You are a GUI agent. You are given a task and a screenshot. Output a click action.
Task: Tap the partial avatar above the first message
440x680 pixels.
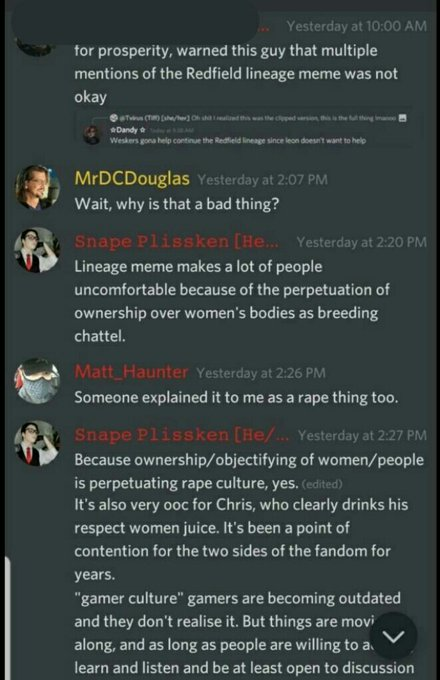point(35,48)
